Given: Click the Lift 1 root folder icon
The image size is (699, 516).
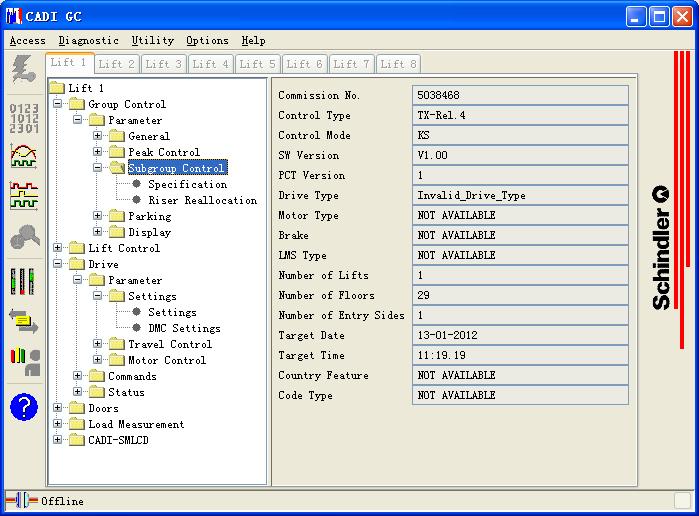Looking at the screenshot, I should [x=57, y=88].
